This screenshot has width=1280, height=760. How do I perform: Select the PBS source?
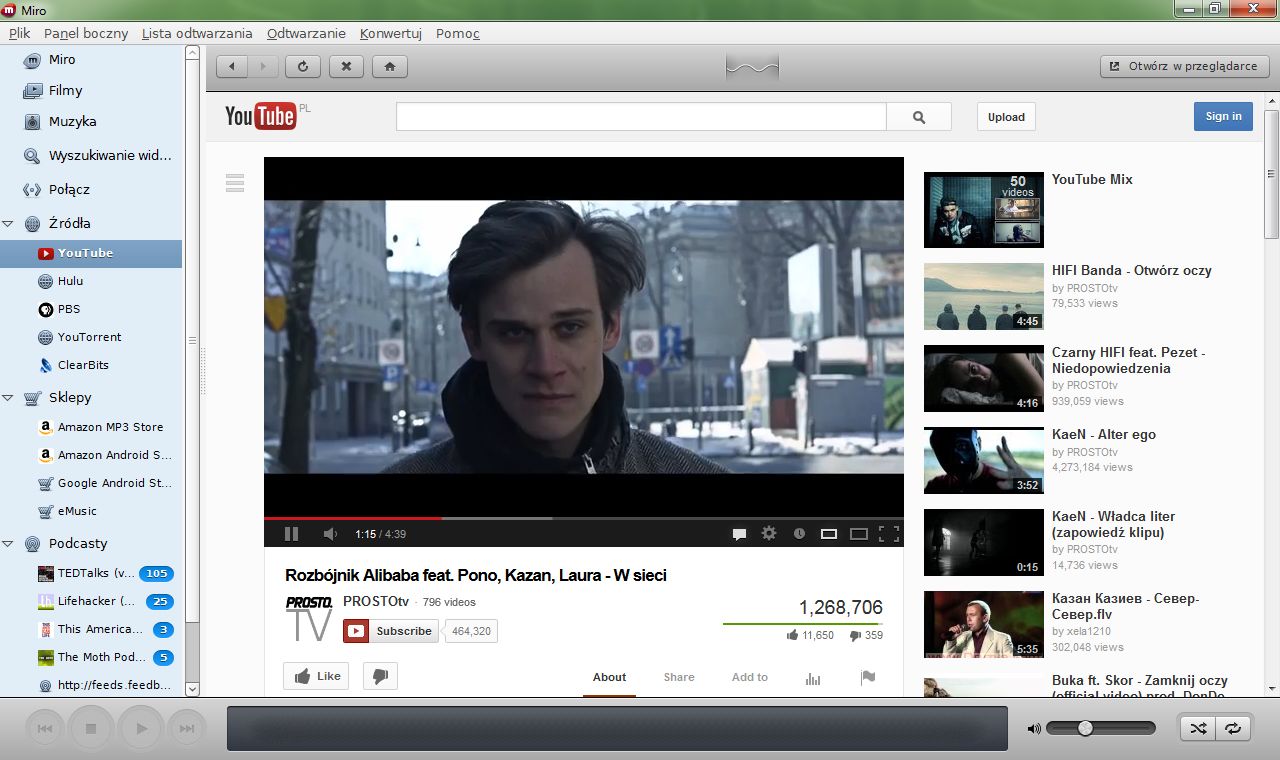[x=91, y=309]
